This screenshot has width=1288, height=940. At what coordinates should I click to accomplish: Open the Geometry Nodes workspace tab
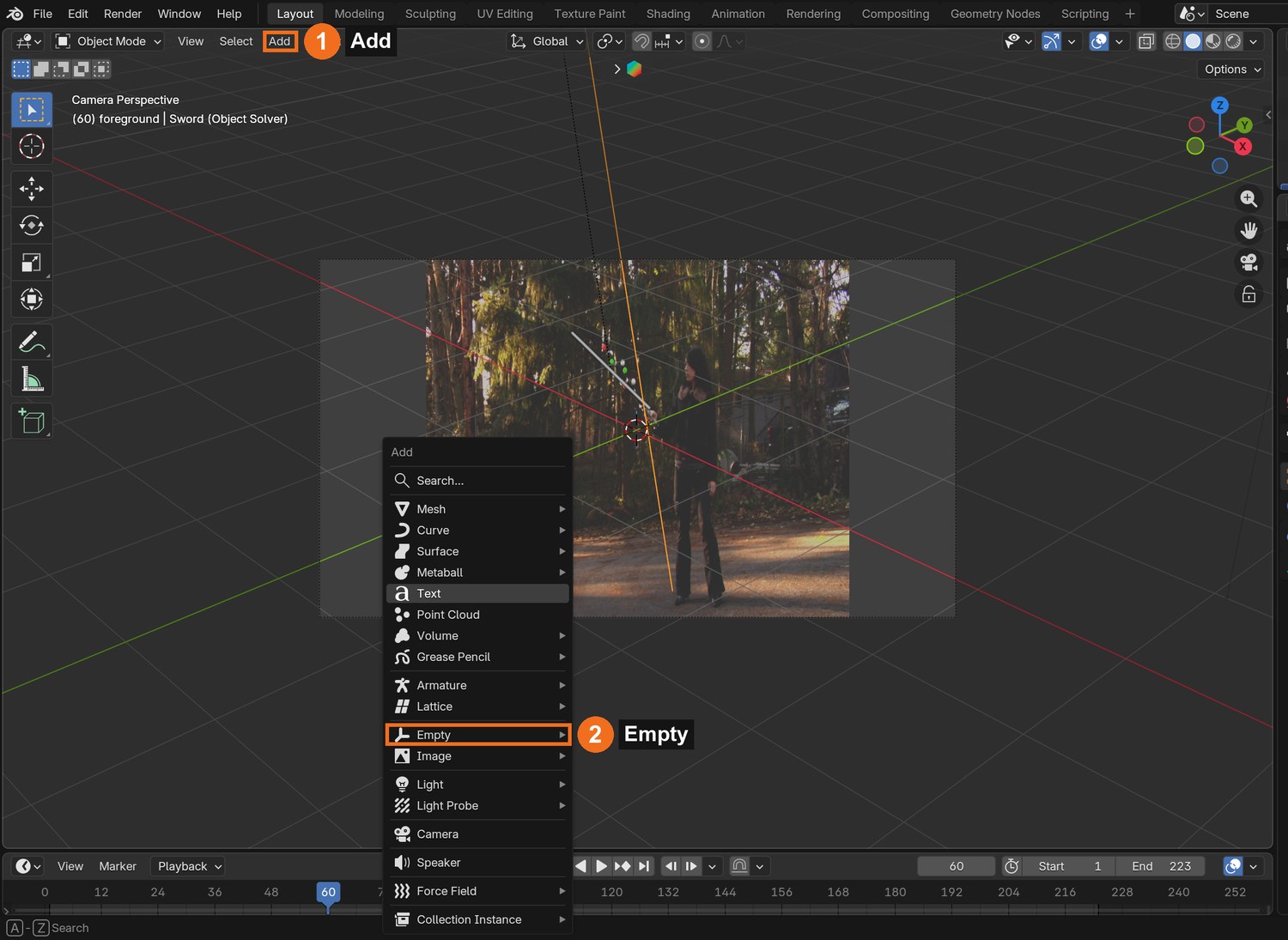(995, 14)
